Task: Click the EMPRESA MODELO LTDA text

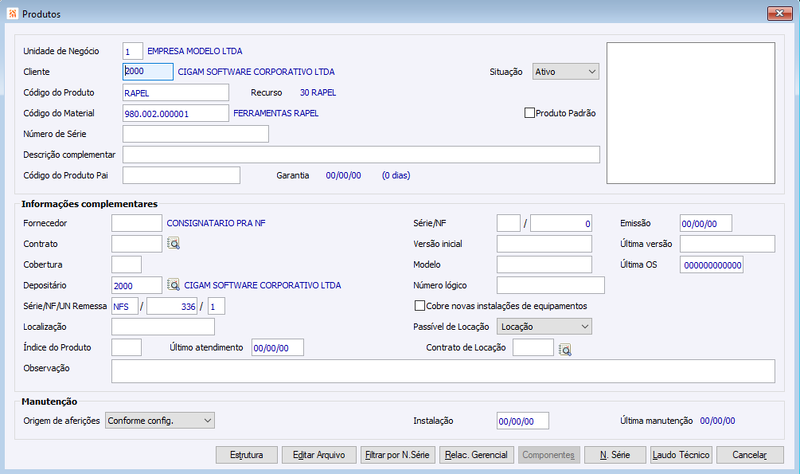Action: (x=195, y=51)
